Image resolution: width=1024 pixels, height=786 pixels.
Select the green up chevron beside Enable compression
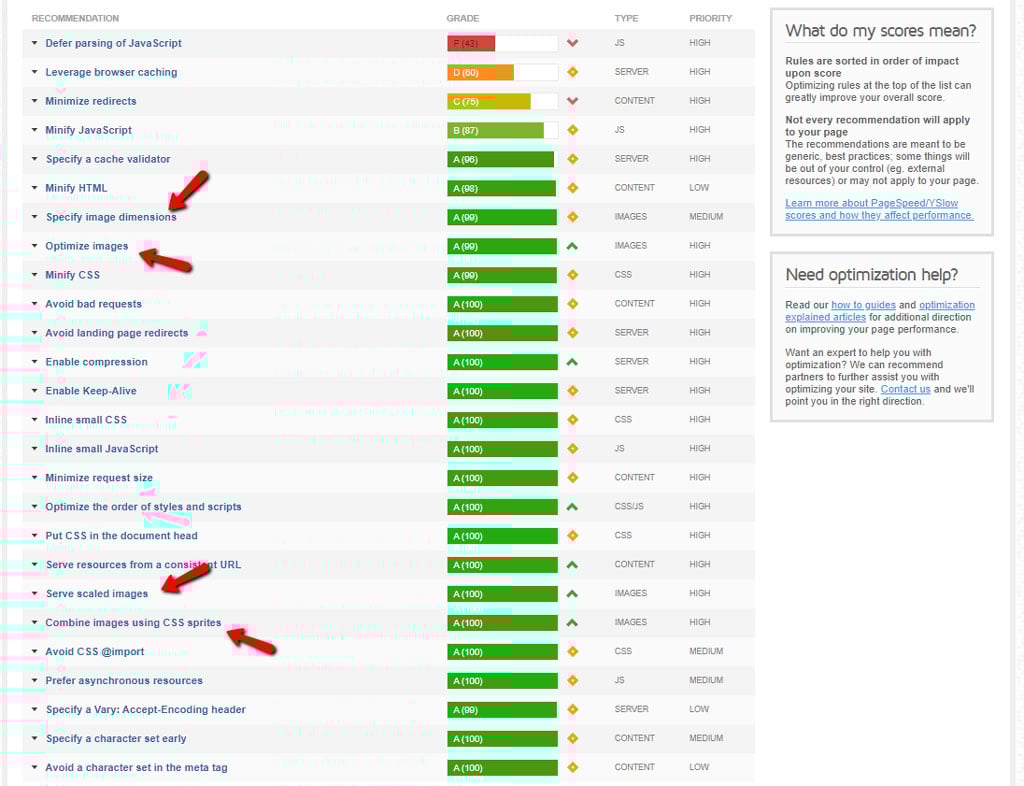(572, 361)
